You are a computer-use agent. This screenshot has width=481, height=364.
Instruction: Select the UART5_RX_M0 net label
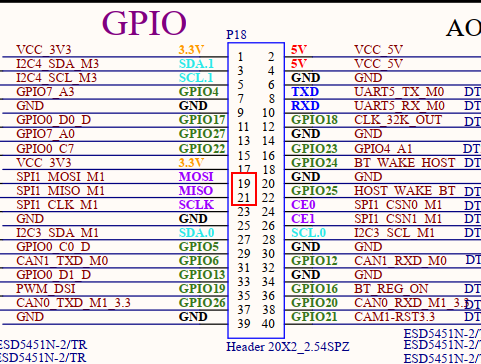pos(399,106)
